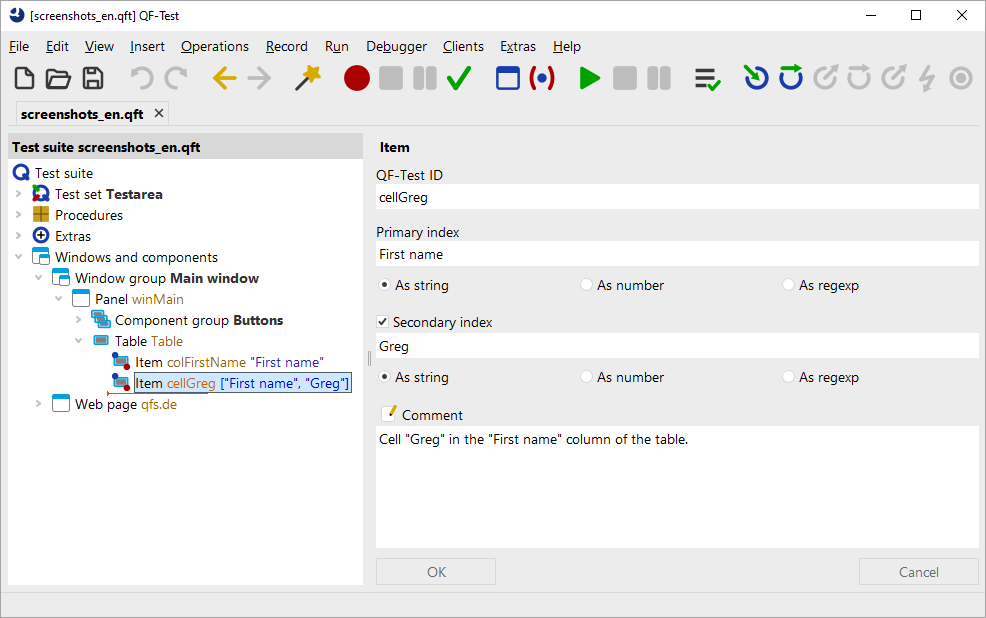Collapse Window group Main window node
This screenshot has height=618, width=986.
click(38, 278)
